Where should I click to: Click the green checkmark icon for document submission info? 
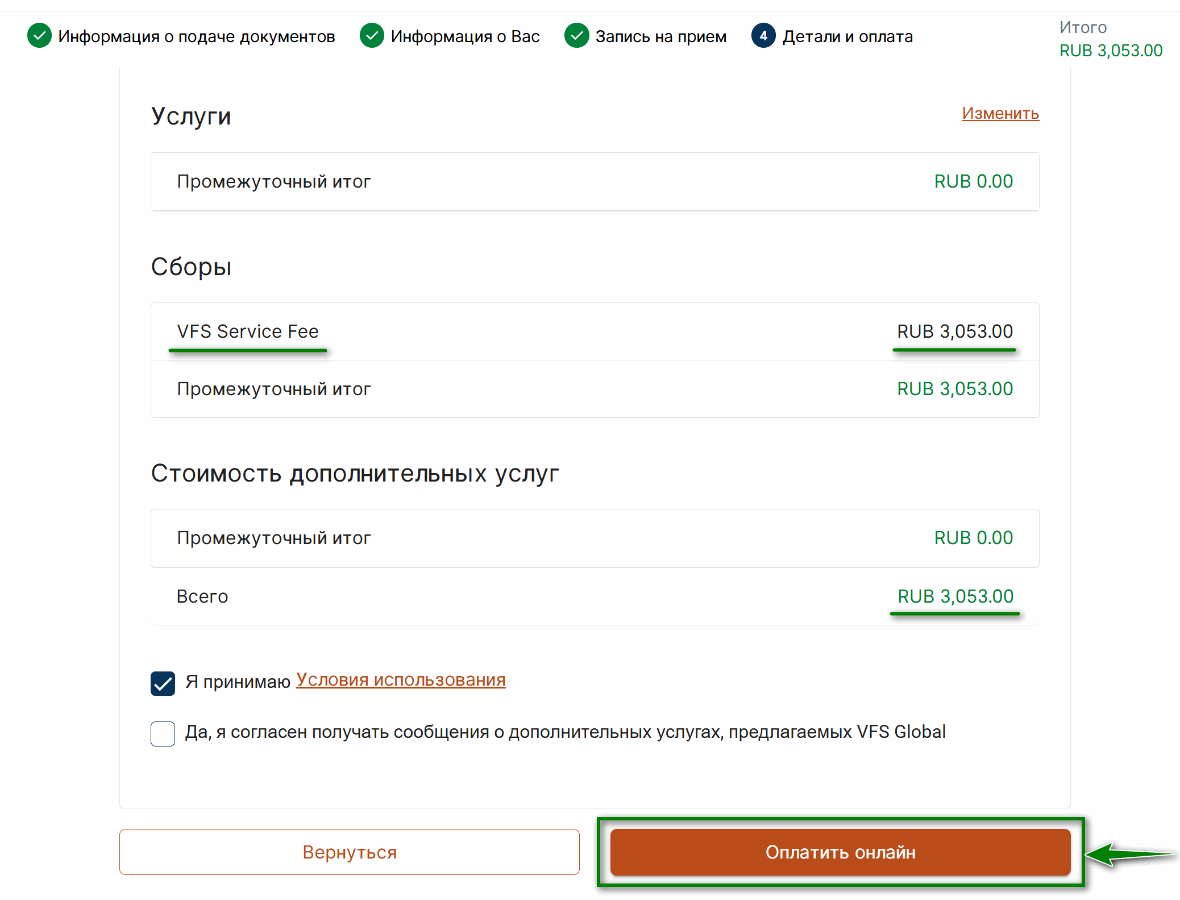point(39,35)
